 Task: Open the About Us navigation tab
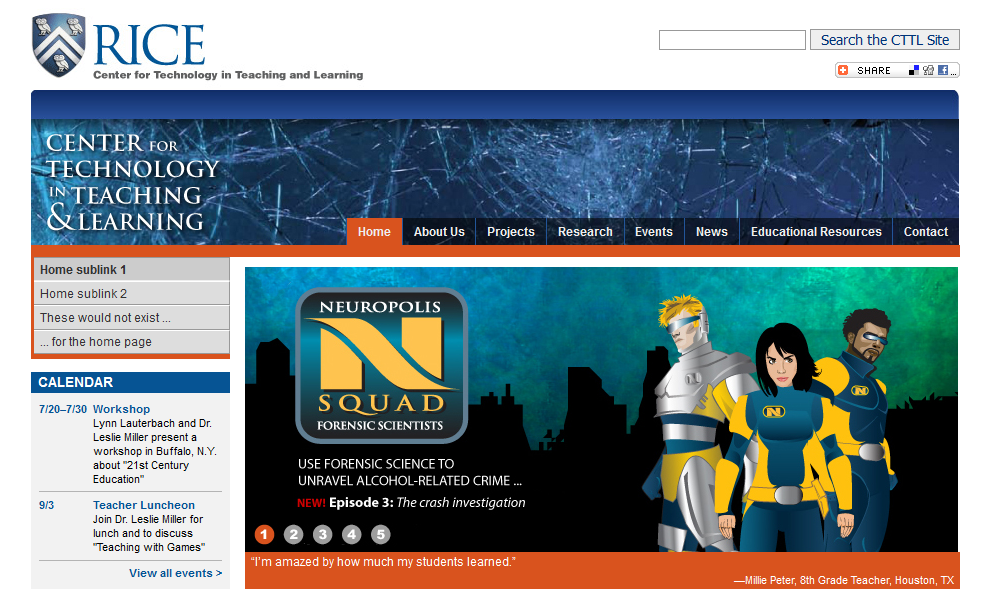(439, 232)
